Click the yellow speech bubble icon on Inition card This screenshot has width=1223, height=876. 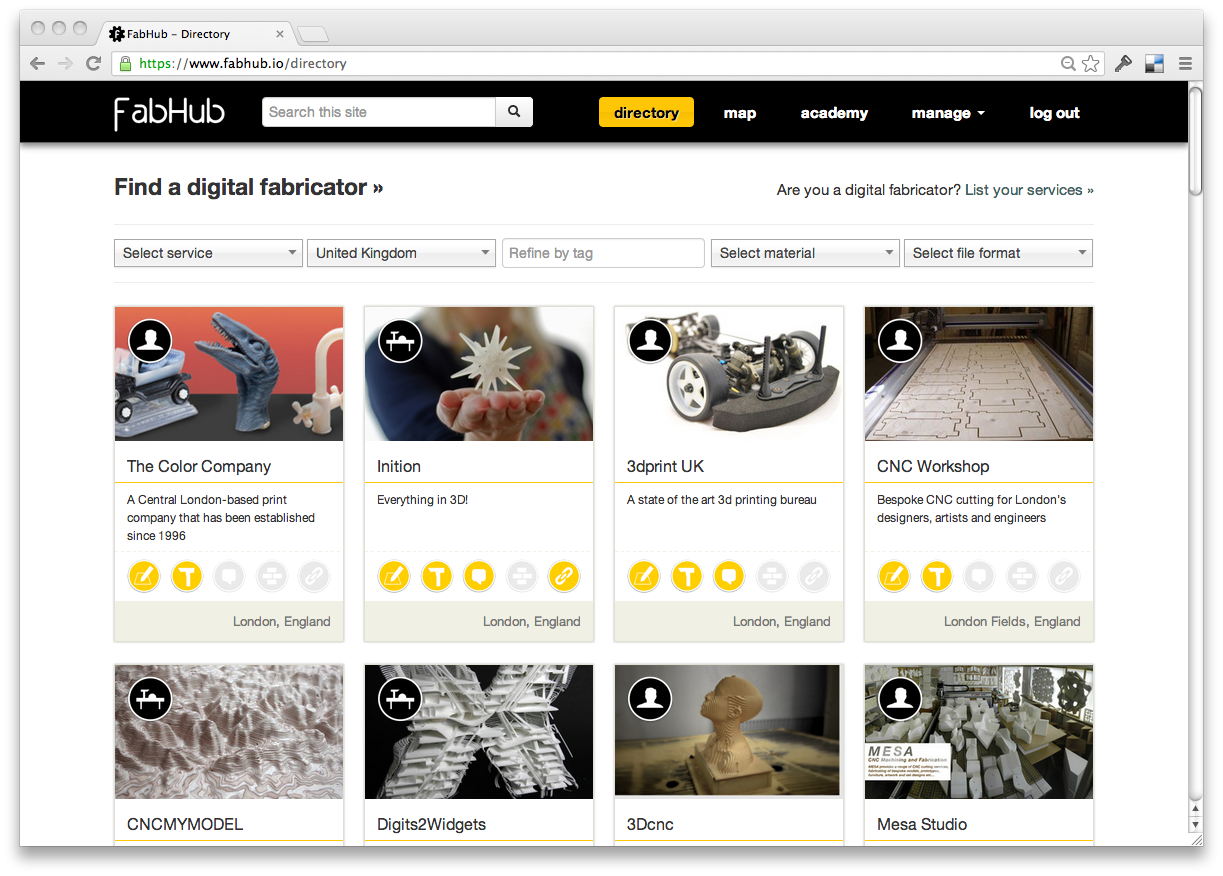pyautogui.click(x=480, y=576)
